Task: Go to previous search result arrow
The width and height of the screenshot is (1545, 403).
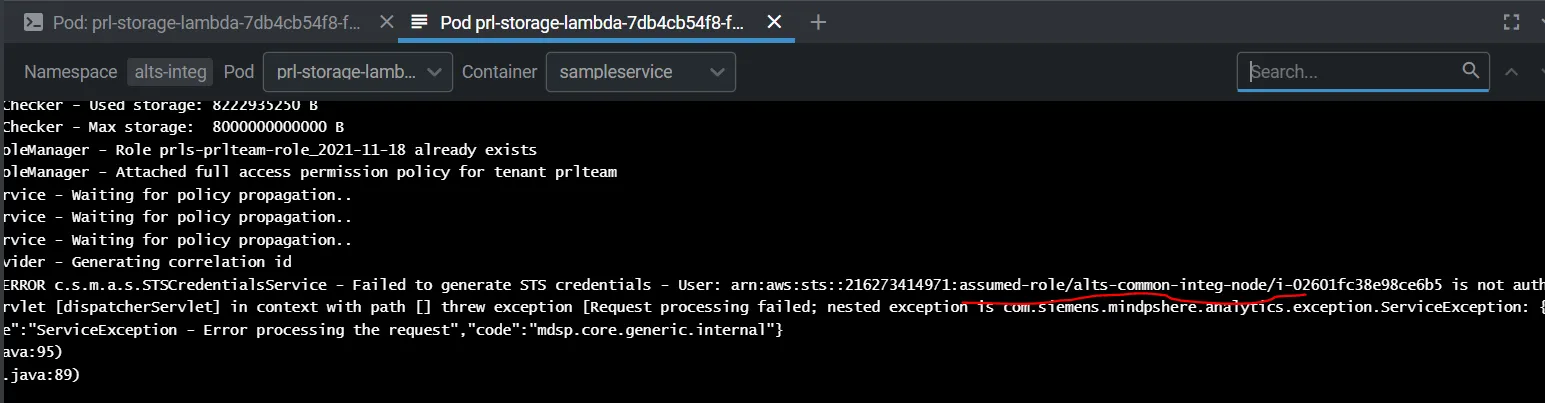Action: point(1511,72)
